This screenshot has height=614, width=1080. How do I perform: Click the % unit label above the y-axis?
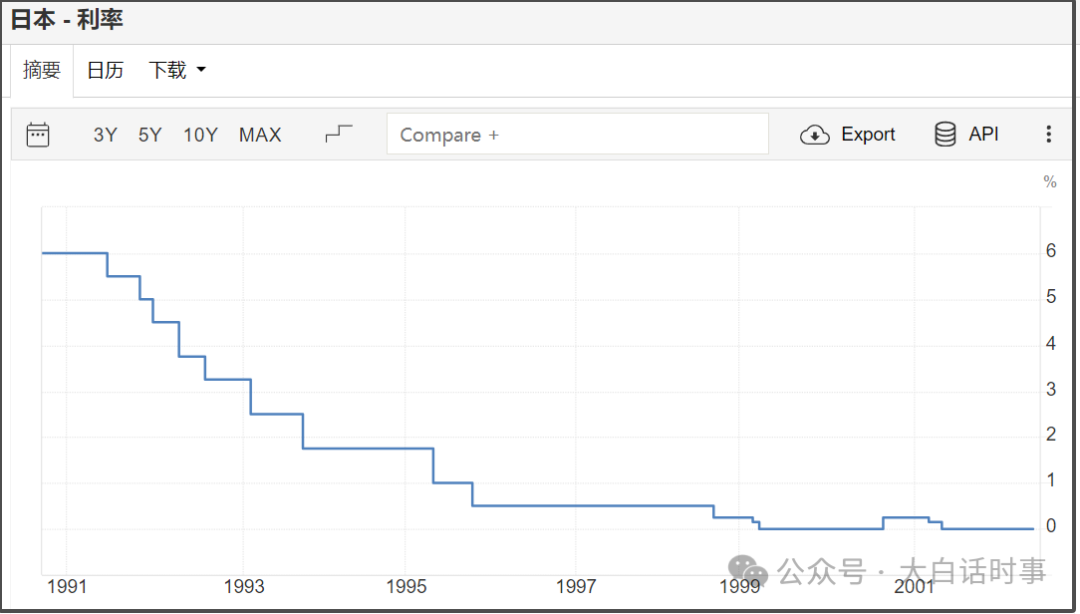(1050, 182)
